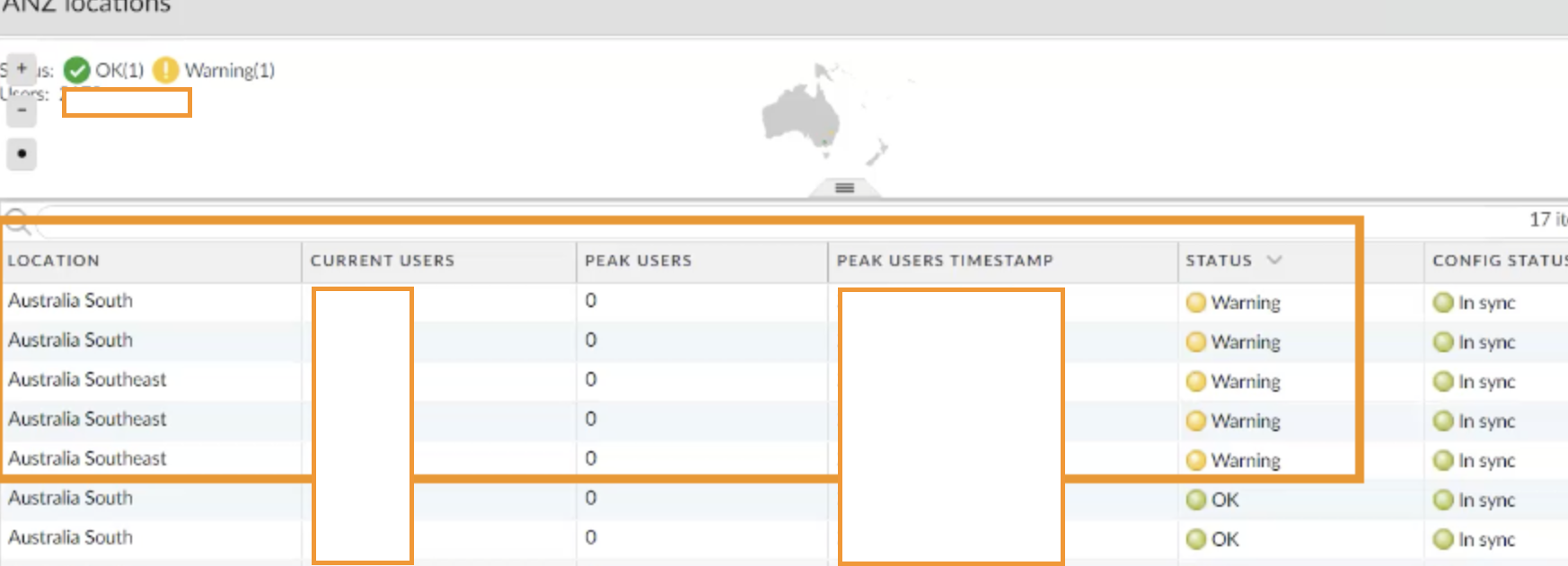Click the yellow Warning exclamation icon

[x=165, y=70]
